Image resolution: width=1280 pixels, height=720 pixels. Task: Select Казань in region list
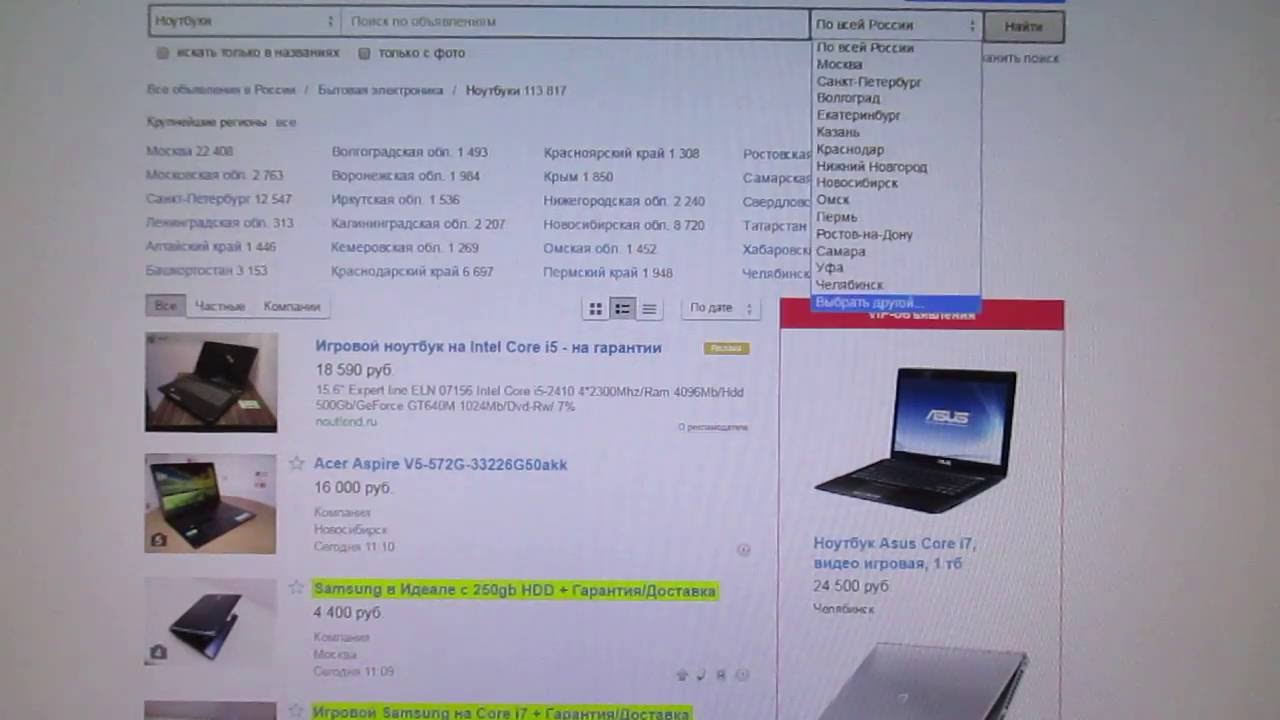[837, 132]
